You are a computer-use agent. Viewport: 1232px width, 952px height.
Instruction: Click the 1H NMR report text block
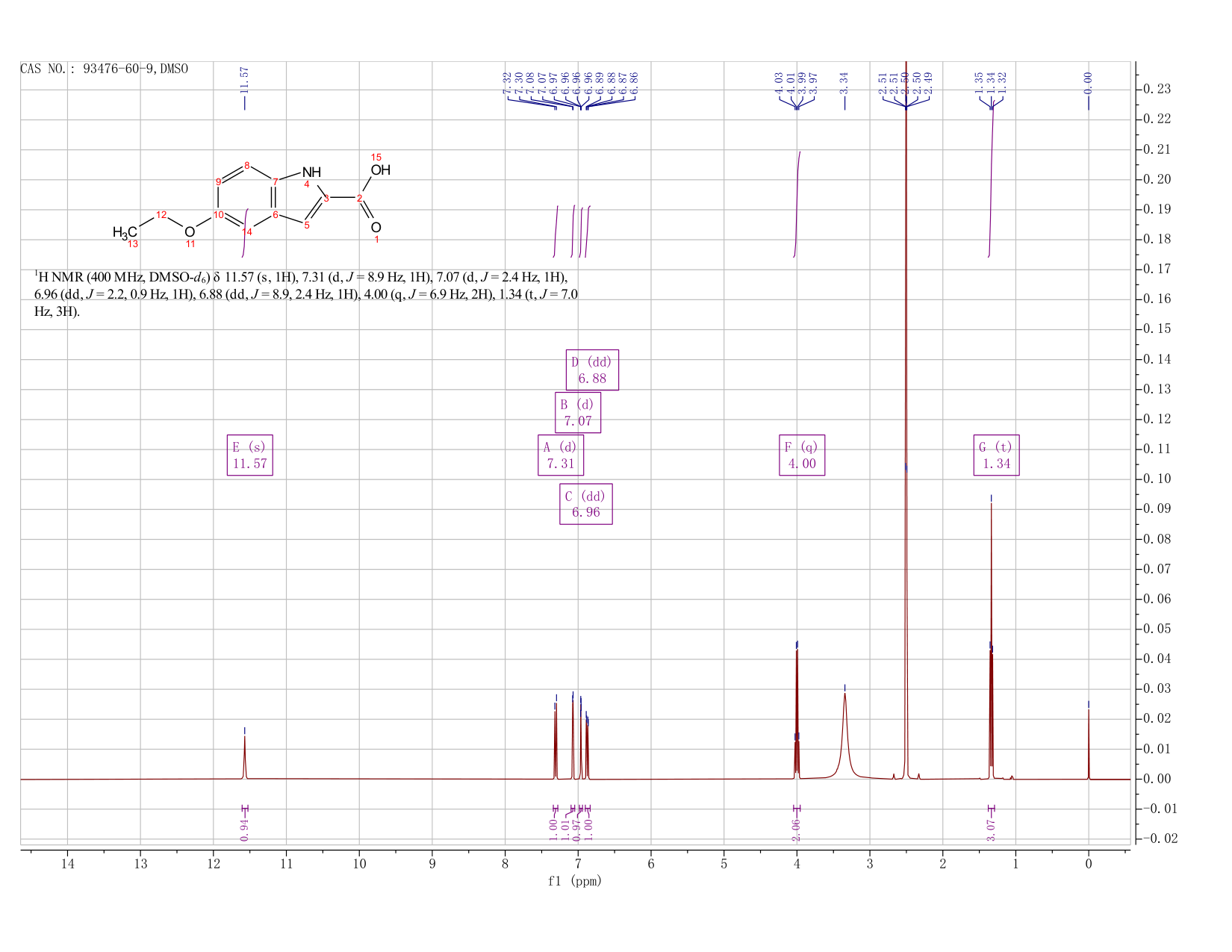(306, 293)
